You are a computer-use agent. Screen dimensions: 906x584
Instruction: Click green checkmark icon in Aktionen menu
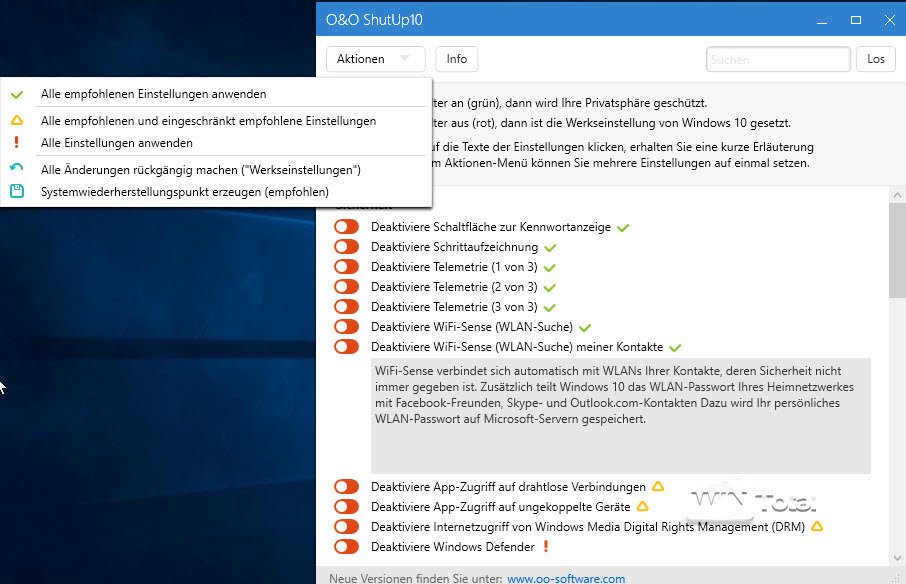[17, 94]
